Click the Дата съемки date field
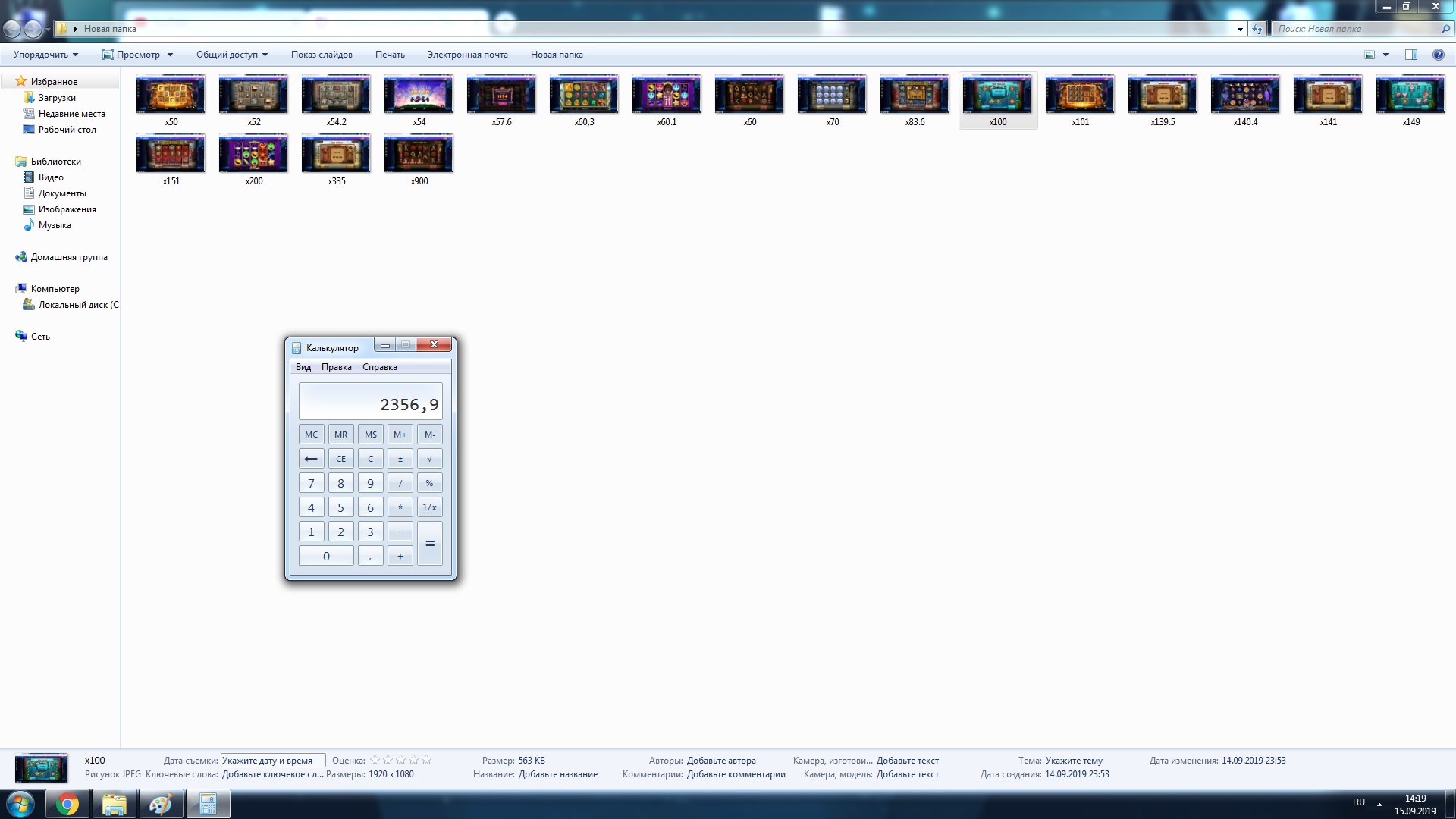 coord(272,761)
